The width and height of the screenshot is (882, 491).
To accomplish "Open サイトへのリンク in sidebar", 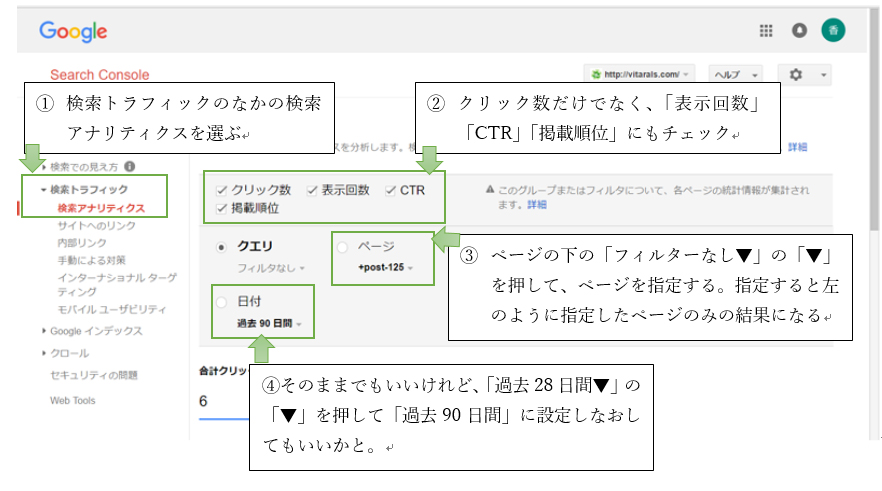I will (x=96, y=226).
